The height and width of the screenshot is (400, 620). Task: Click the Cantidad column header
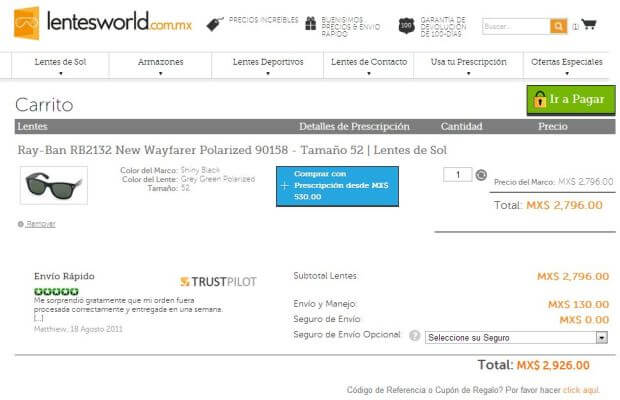tap(461, 126)
